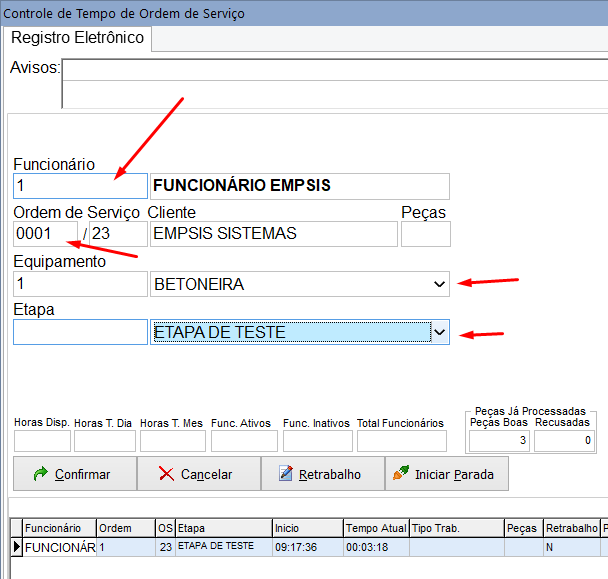Click the Iniciar Parada button
Image resolution: width=608 pixels, height=579 pixels.
pyautogui.click(x=447, y=474)
